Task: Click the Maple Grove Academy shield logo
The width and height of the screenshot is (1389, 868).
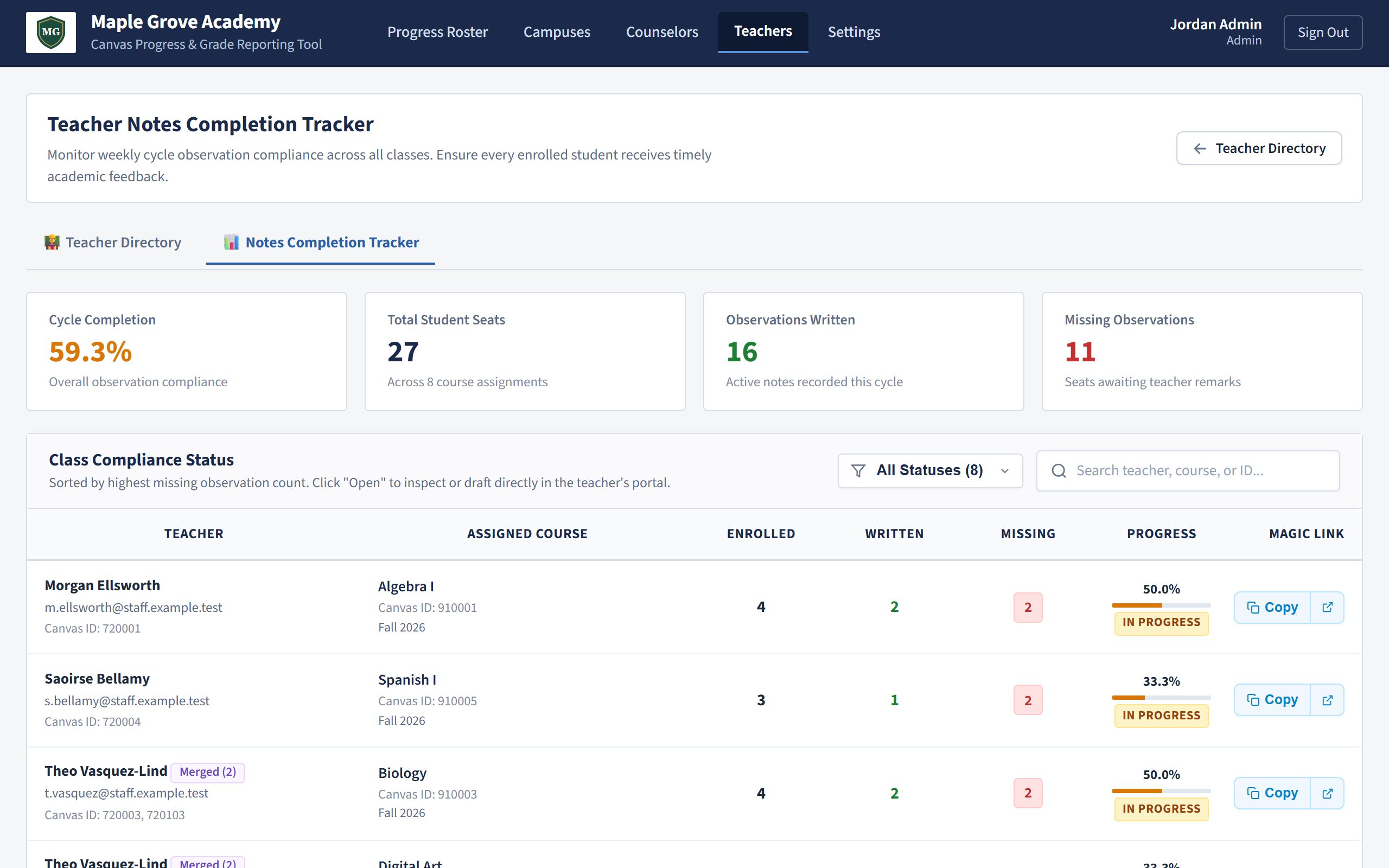Action: 50,32
